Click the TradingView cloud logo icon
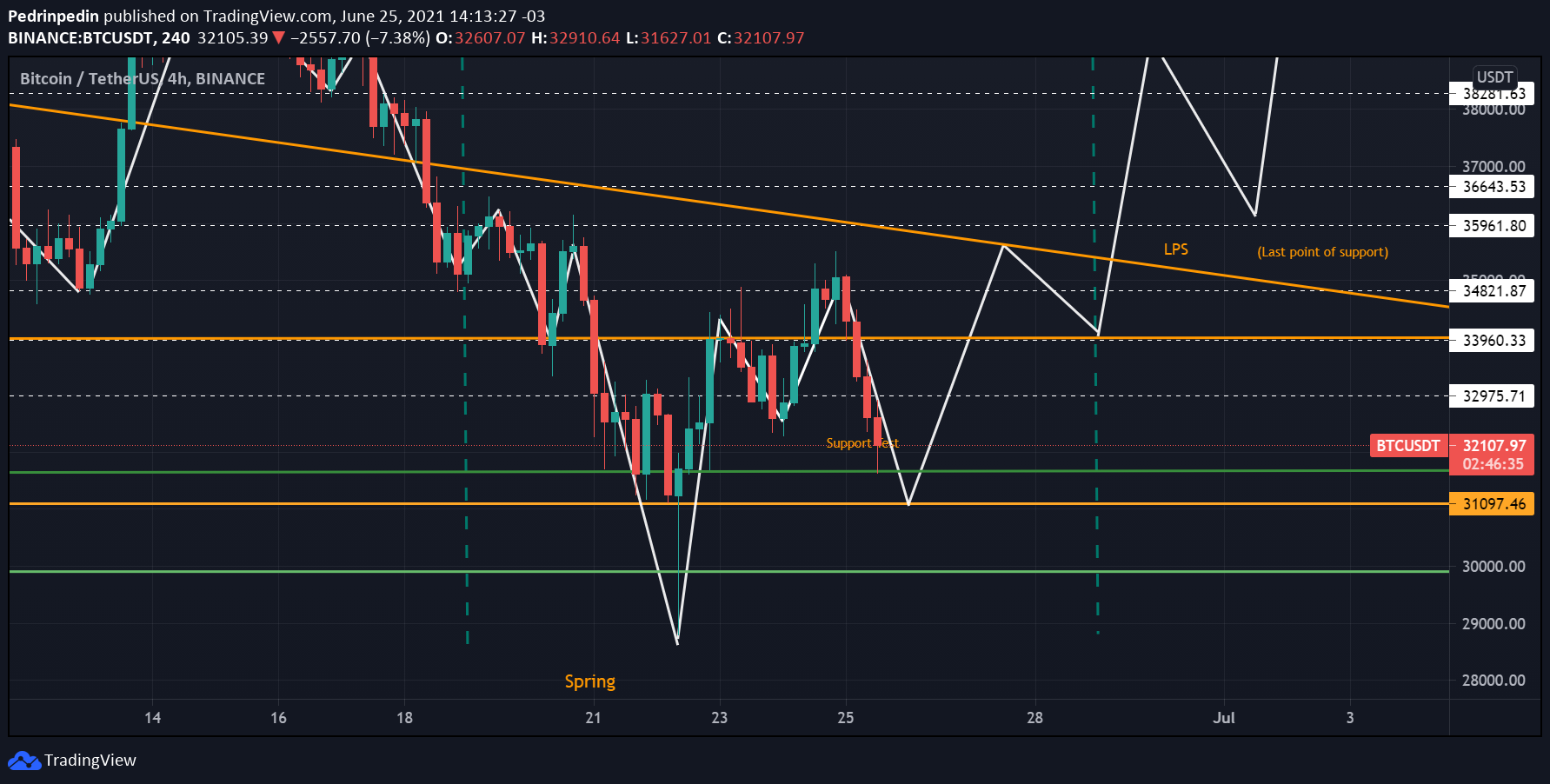The height and width of the screenshot is (784, 1550). point(24,761)
